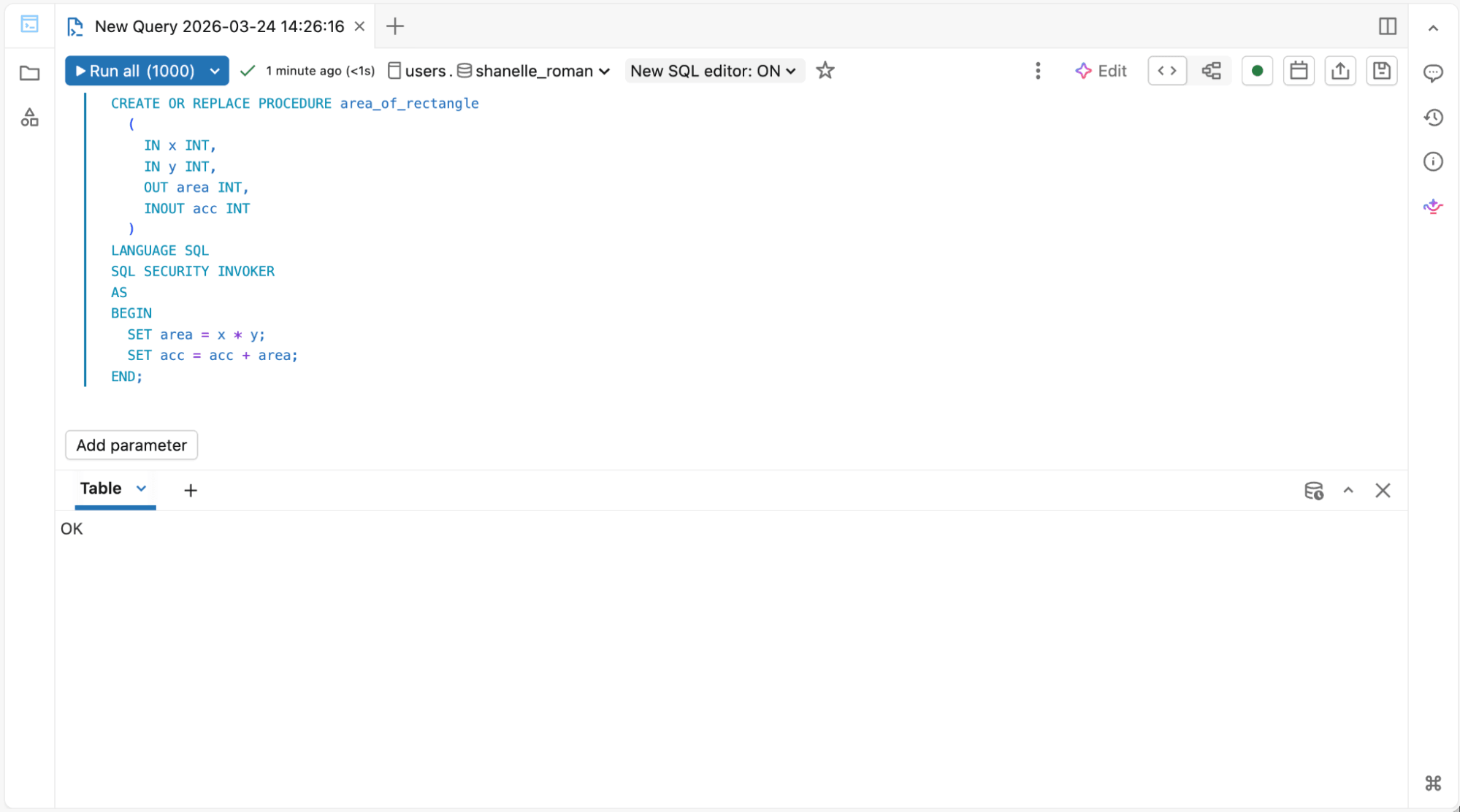Open comments panel on the right
The image size is (1460, 812).
pos(1432,73)
